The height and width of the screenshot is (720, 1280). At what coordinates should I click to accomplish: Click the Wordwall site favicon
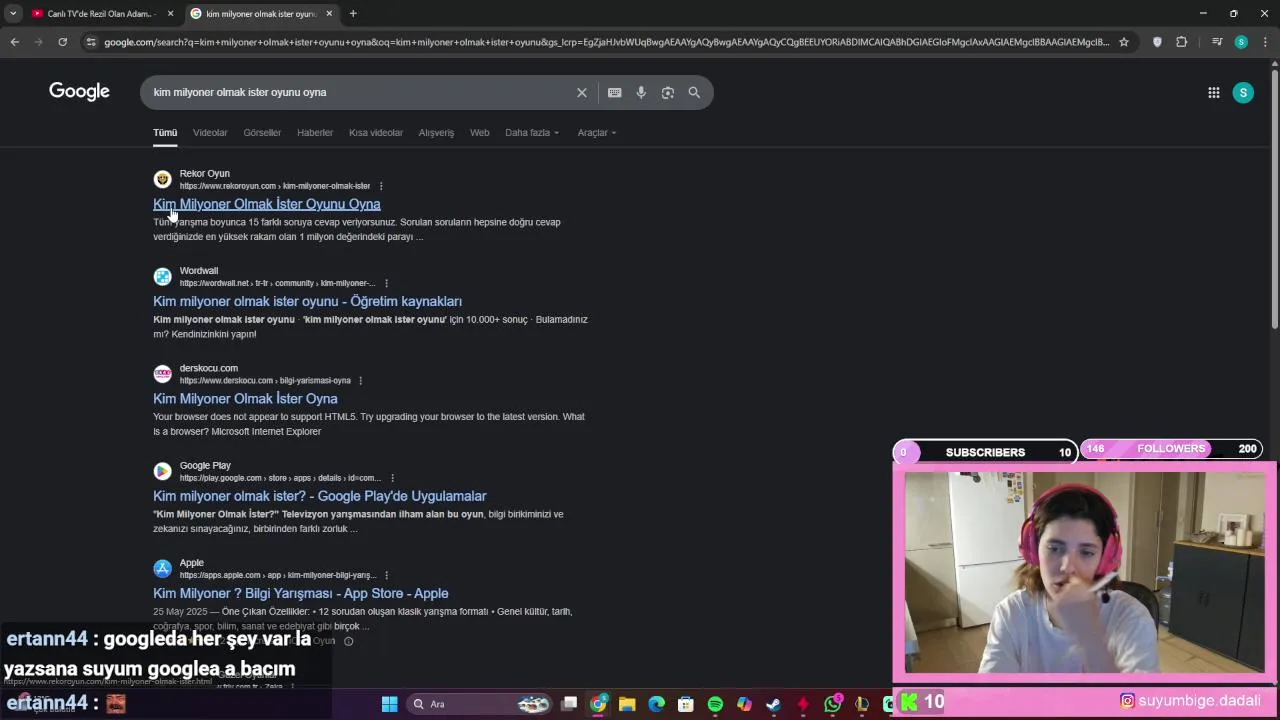pyautogui.click(x=162, y=276)
